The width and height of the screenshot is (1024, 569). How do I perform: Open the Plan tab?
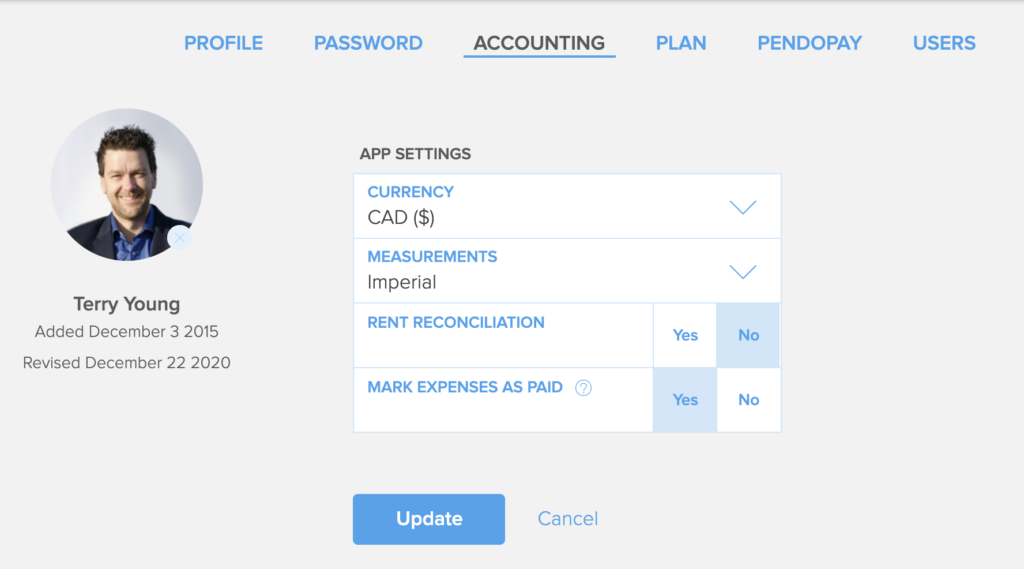point(681,43)
